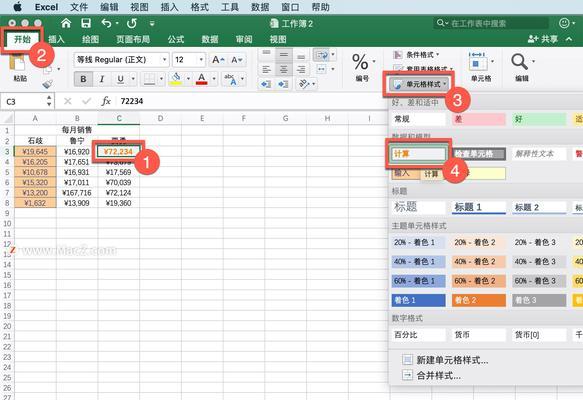Apply the Percent (百分比) number style
Screen dimensions: 583x400
[x=419, y=335]
